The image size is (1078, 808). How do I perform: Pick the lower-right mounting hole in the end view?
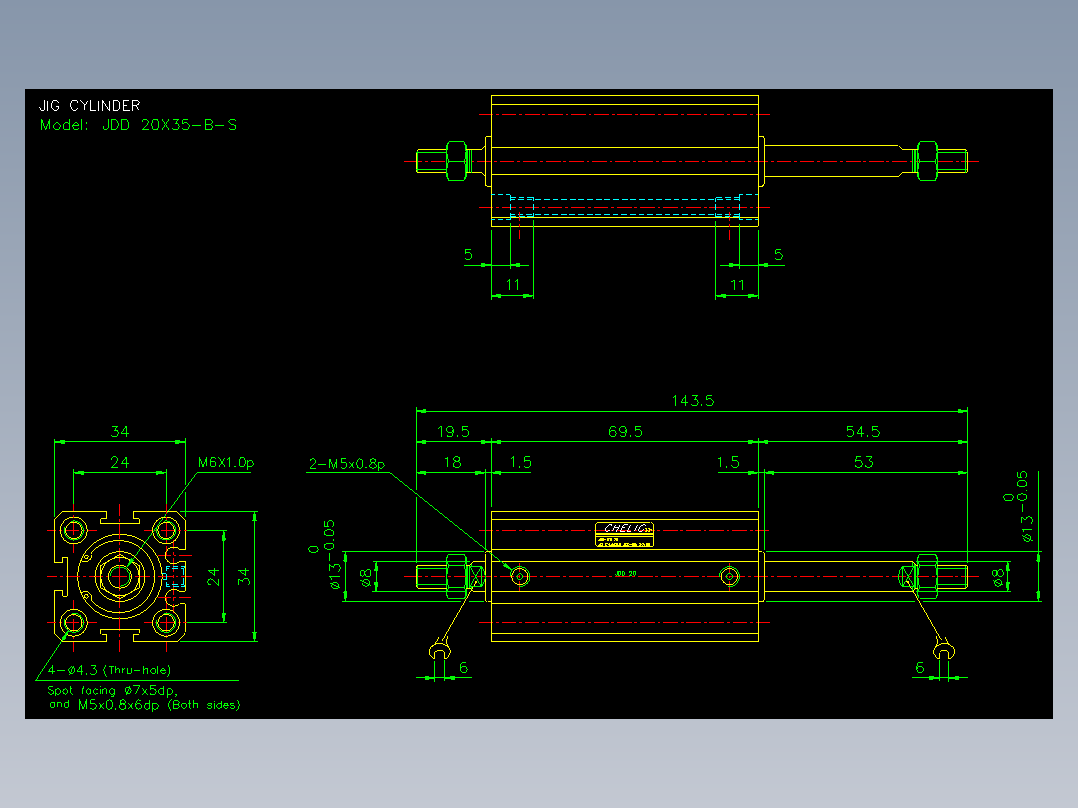coord(166,623)
